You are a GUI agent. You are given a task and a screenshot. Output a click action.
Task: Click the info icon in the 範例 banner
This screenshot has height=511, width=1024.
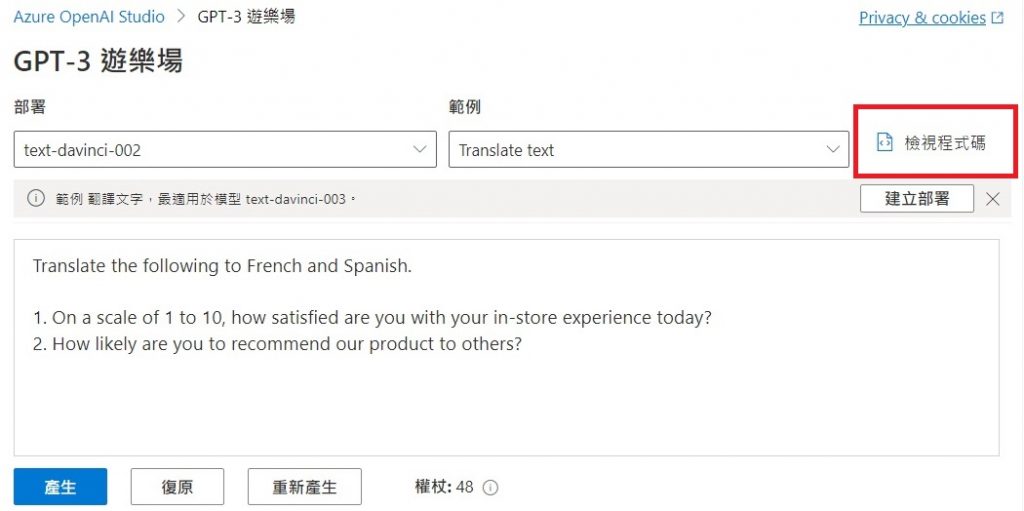tap(36, 199)
